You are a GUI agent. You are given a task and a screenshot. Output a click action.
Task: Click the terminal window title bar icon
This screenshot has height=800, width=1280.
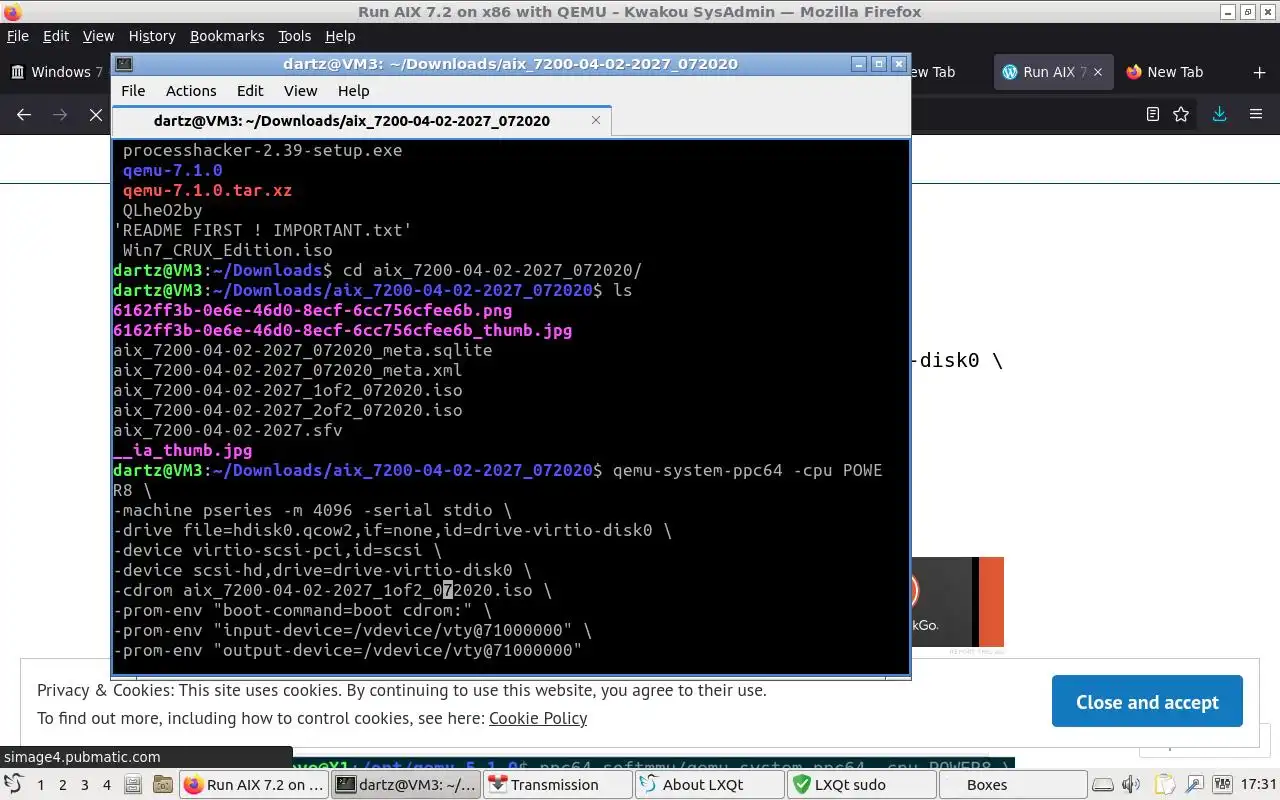coord(124,64)
